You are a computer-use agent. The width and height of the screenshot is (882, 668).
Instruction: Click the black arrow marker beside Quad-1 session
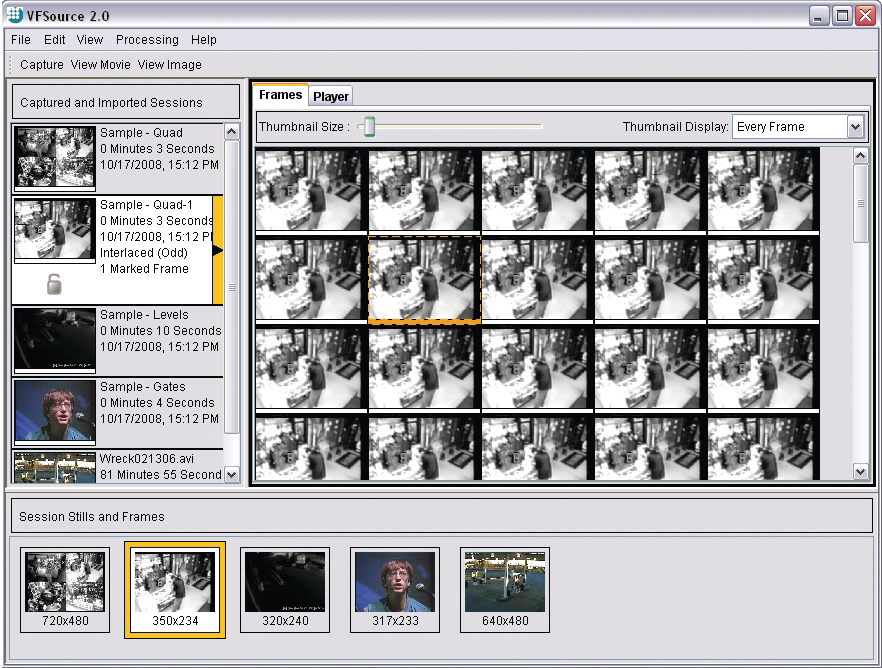[x=217, y=250]
